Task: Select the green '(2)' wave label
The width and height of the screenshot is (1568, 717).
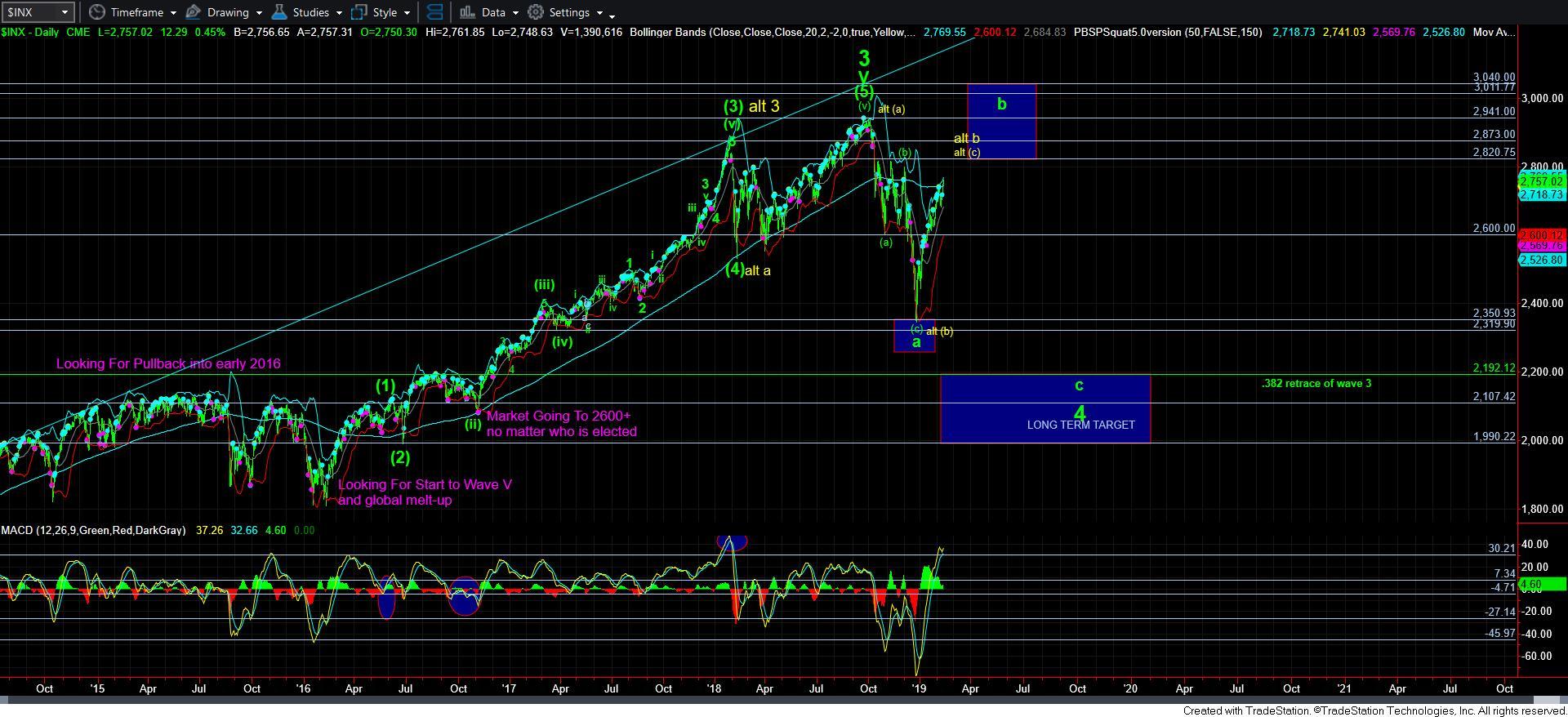Action: [x=400, y=456]
